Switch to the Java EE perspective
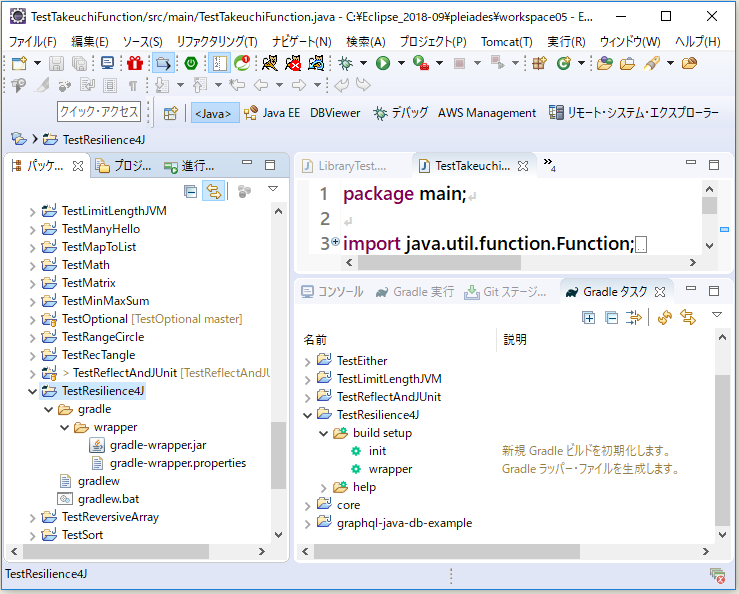739x594 pixels. click(271, 113)
